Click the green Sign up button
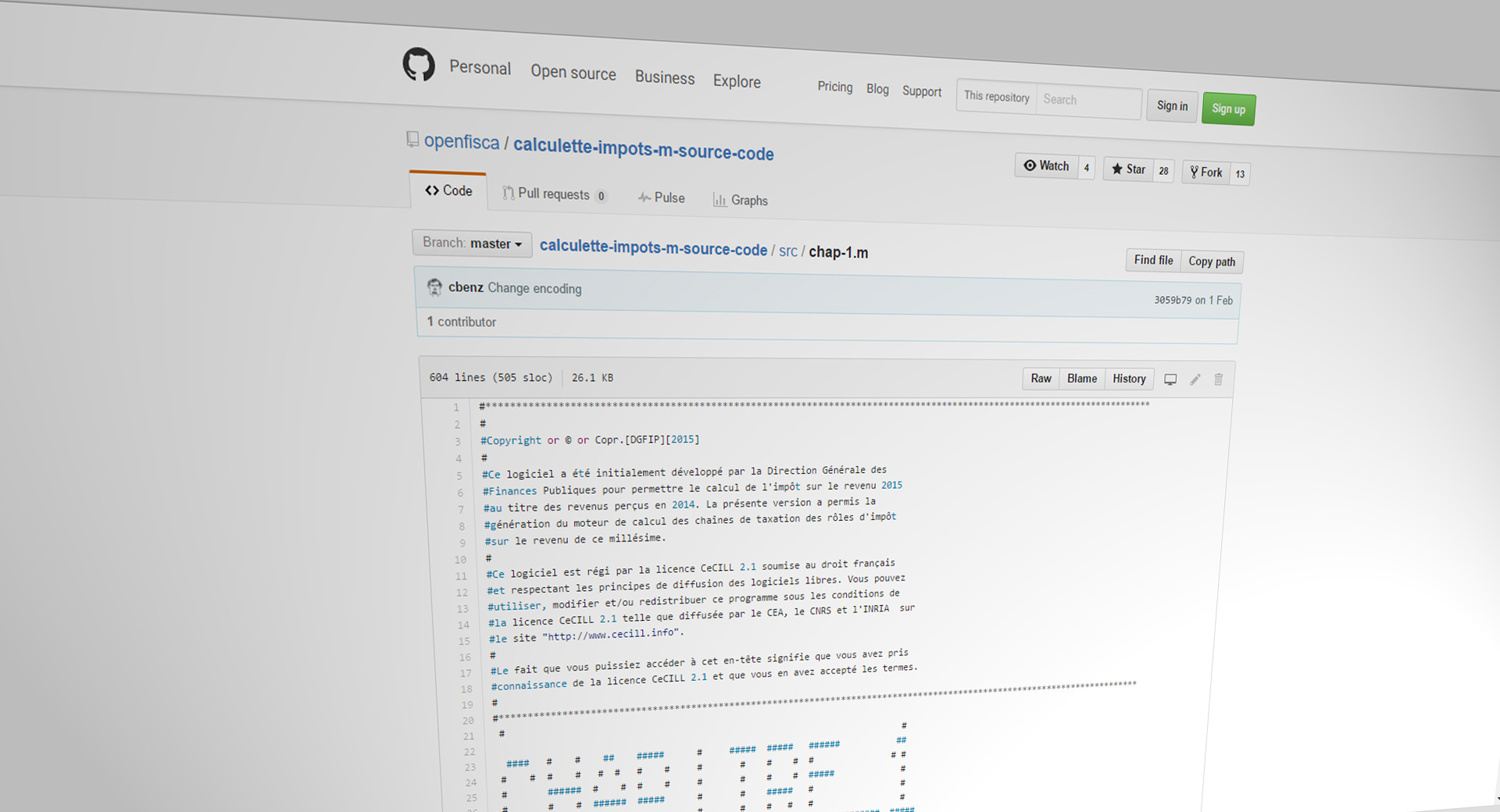This screenshot has height=812, width=1500. coord(1228,109)
